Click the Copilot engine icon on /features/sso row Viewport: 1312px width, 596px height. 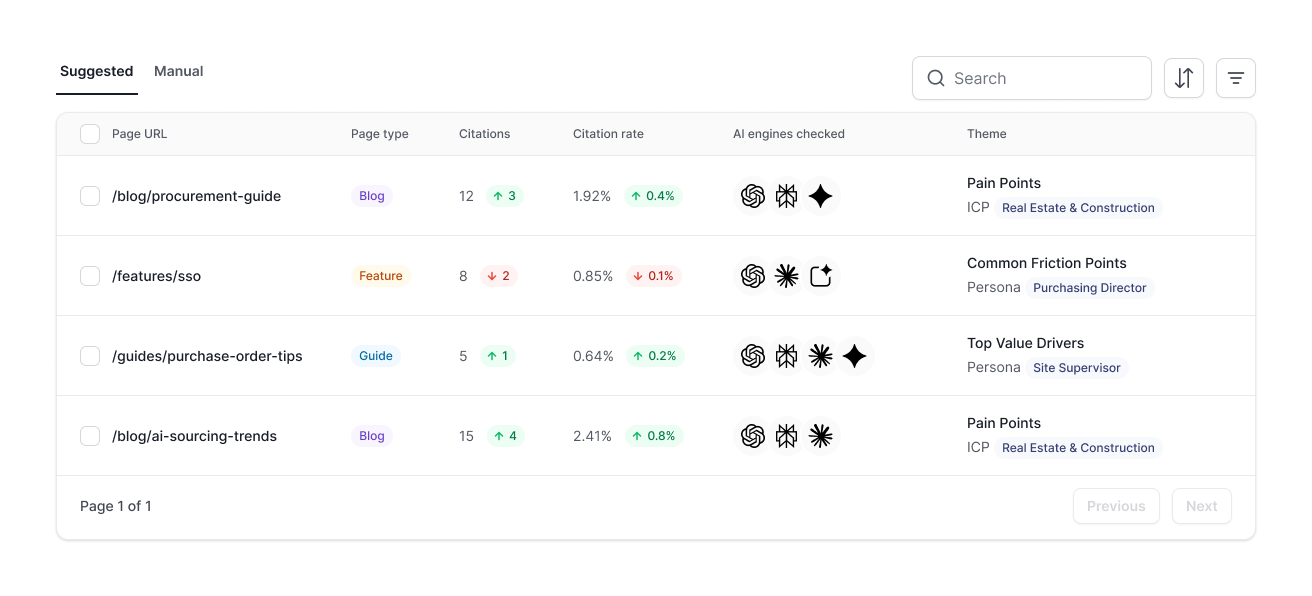821,276
